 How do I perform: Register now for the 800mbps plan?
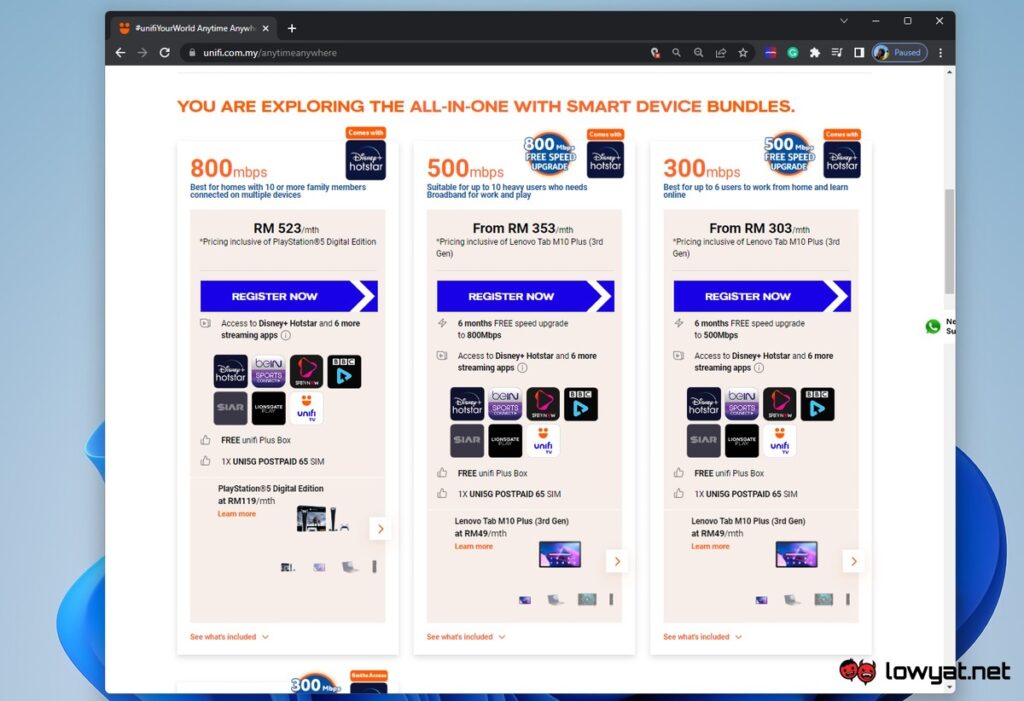(289, 296)
